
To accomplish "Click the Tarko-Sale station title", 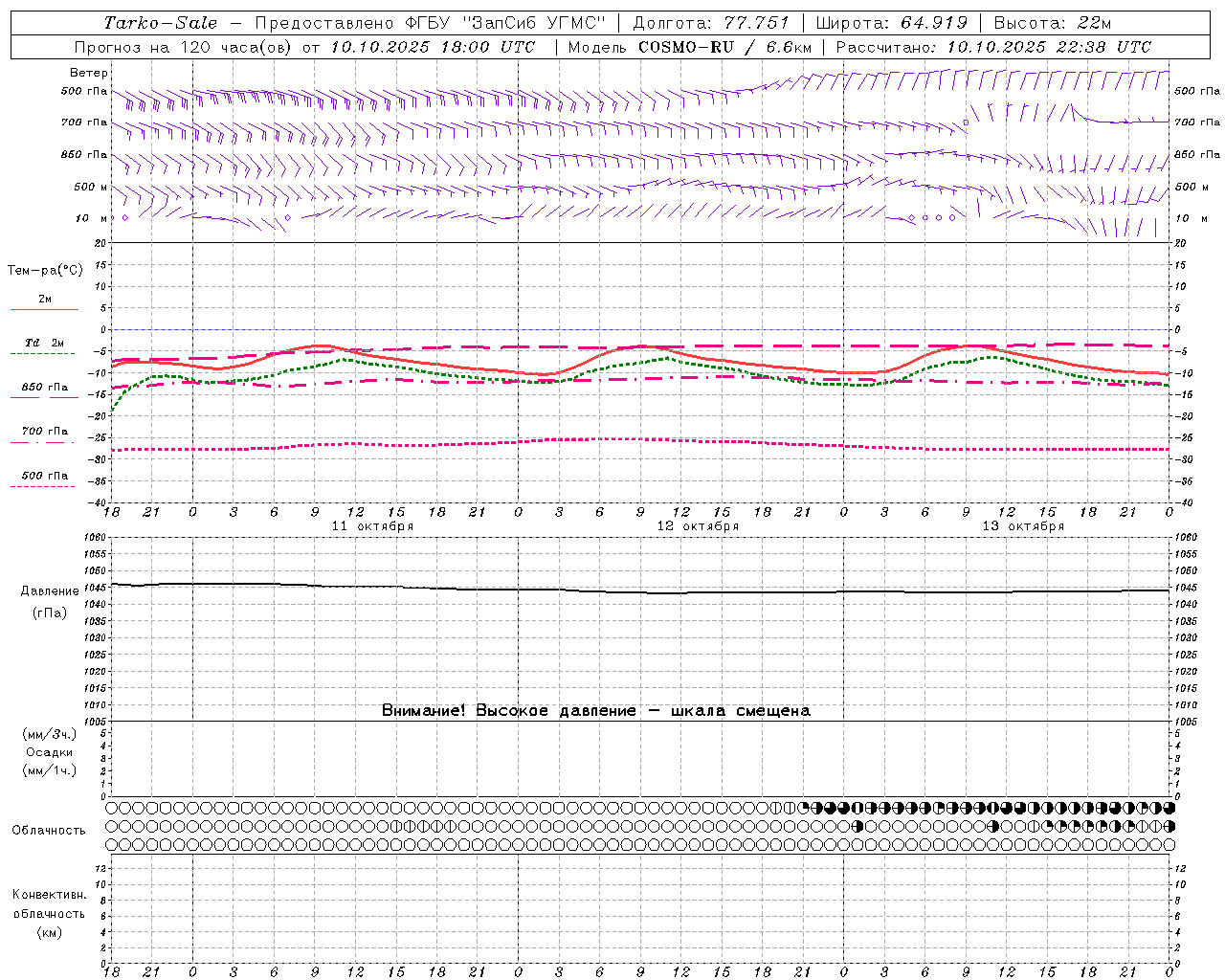I will click(x=161, y=23).
